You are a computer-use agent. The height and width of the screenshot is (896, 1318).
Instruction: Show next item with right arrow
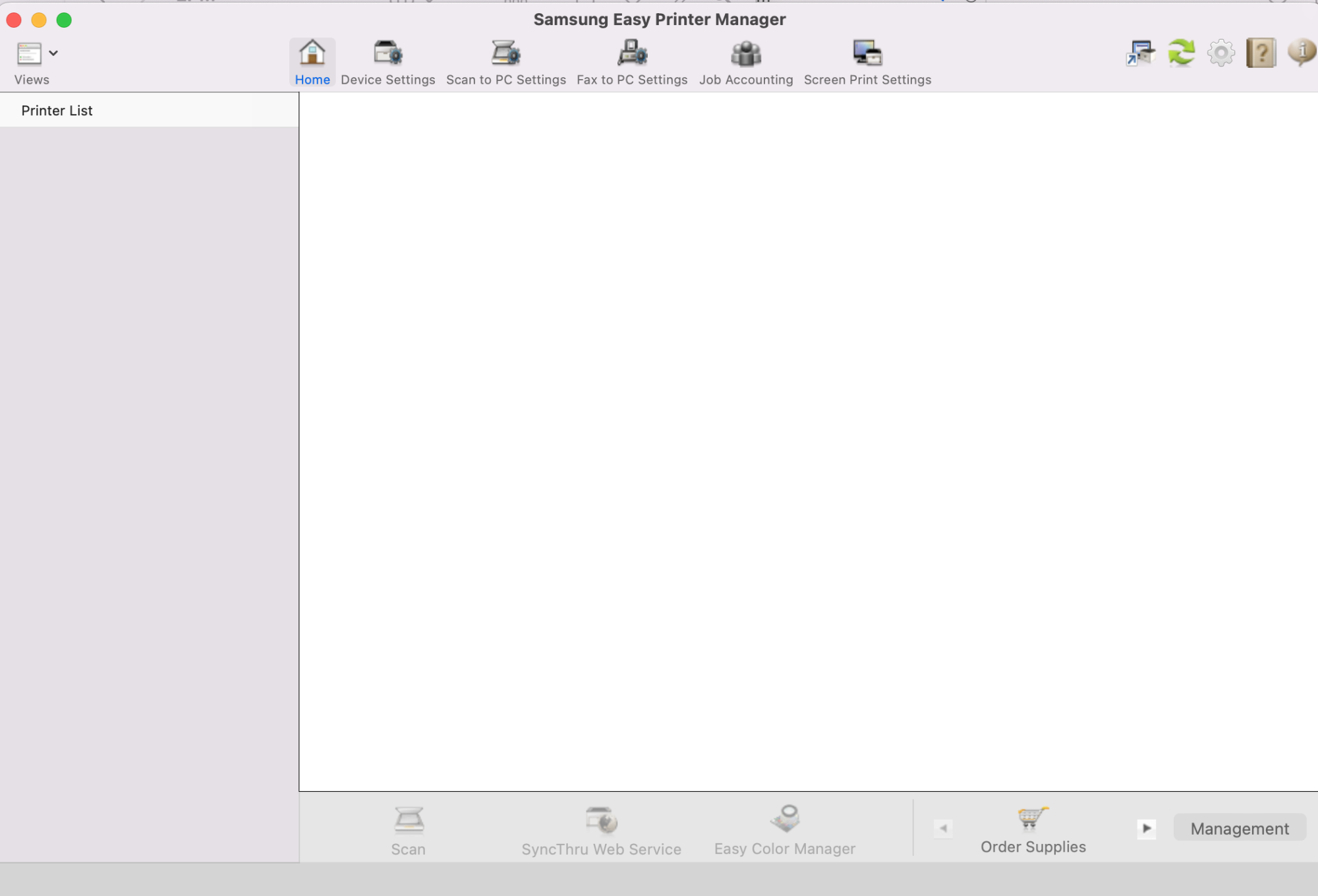tap(1146, 828)
